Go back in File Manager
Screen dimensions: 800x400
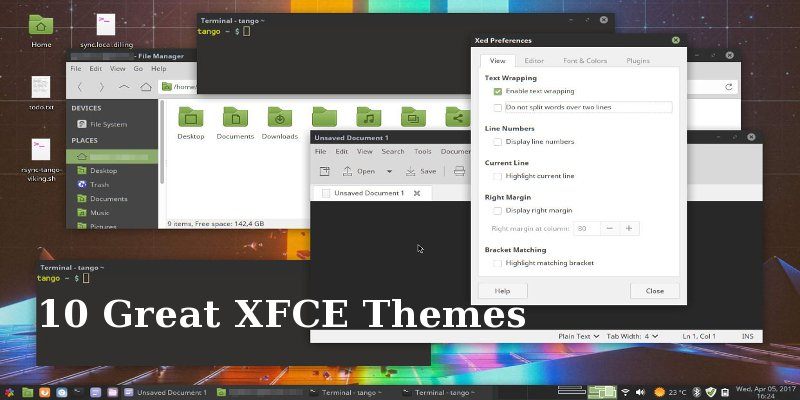coord(80,87)
